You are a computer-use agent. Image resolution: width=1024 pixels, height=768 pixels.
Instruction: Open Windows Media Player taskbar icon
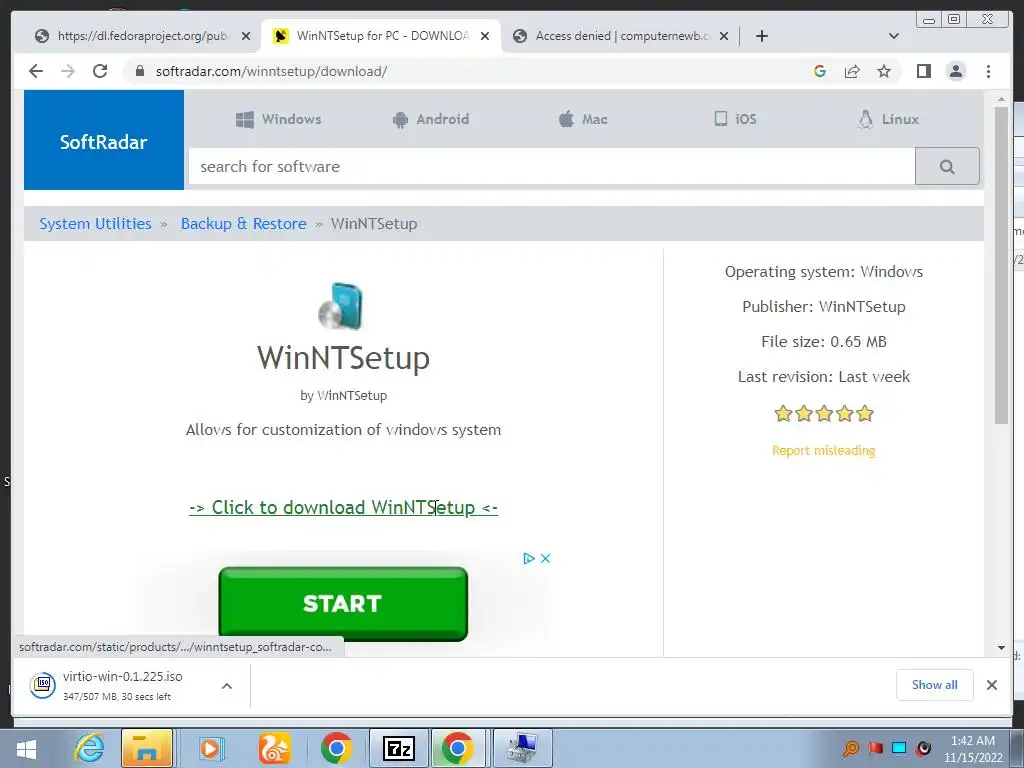click(x=210, y=748)
